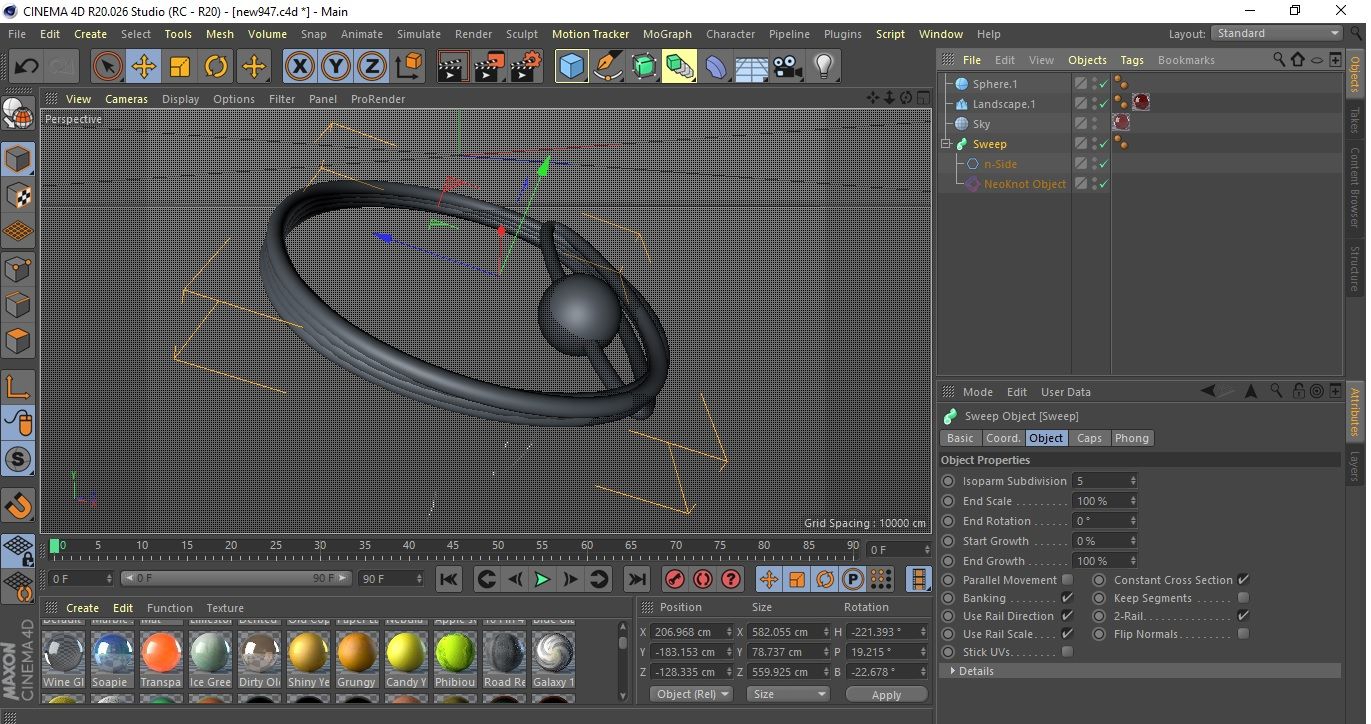
Task: Activate the Move tool
Action: pos(144,67)
